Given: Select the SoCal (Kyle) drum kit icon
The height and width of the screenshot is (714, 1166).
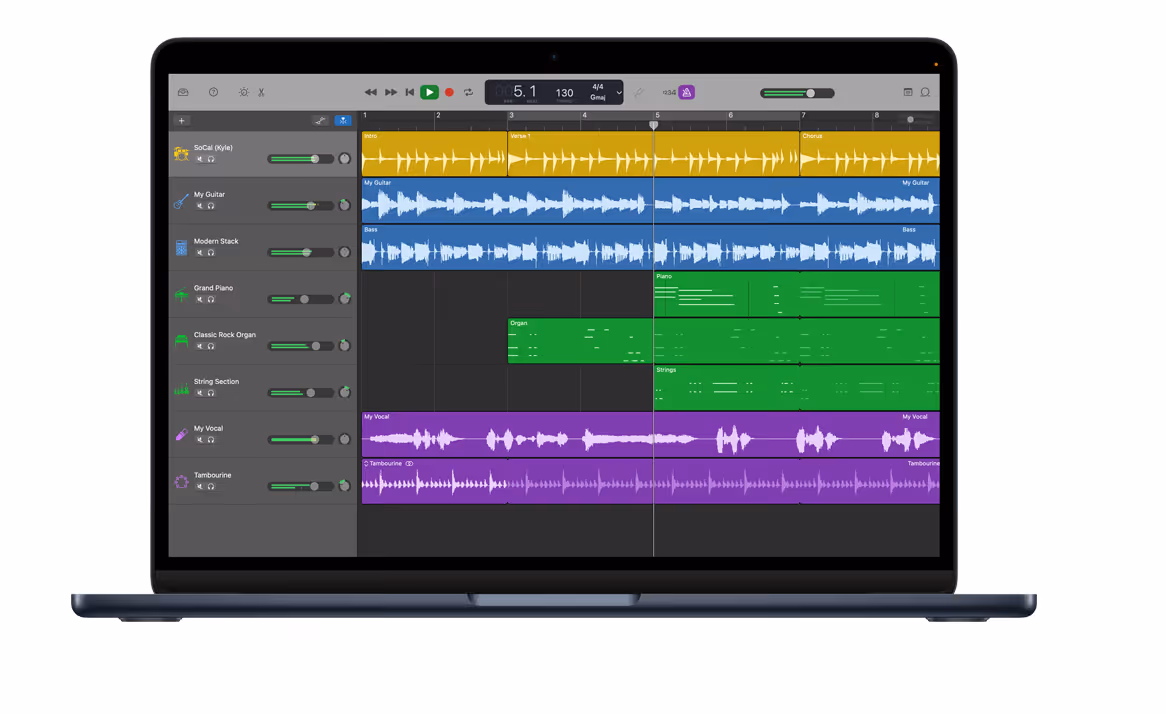Looking at the screenshot, I should coord(181,154).
